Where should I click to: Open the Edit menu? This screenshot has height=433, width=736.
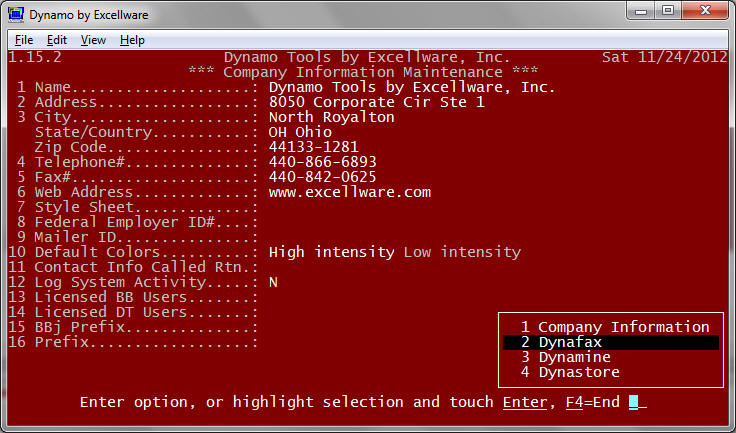[57, 40]
